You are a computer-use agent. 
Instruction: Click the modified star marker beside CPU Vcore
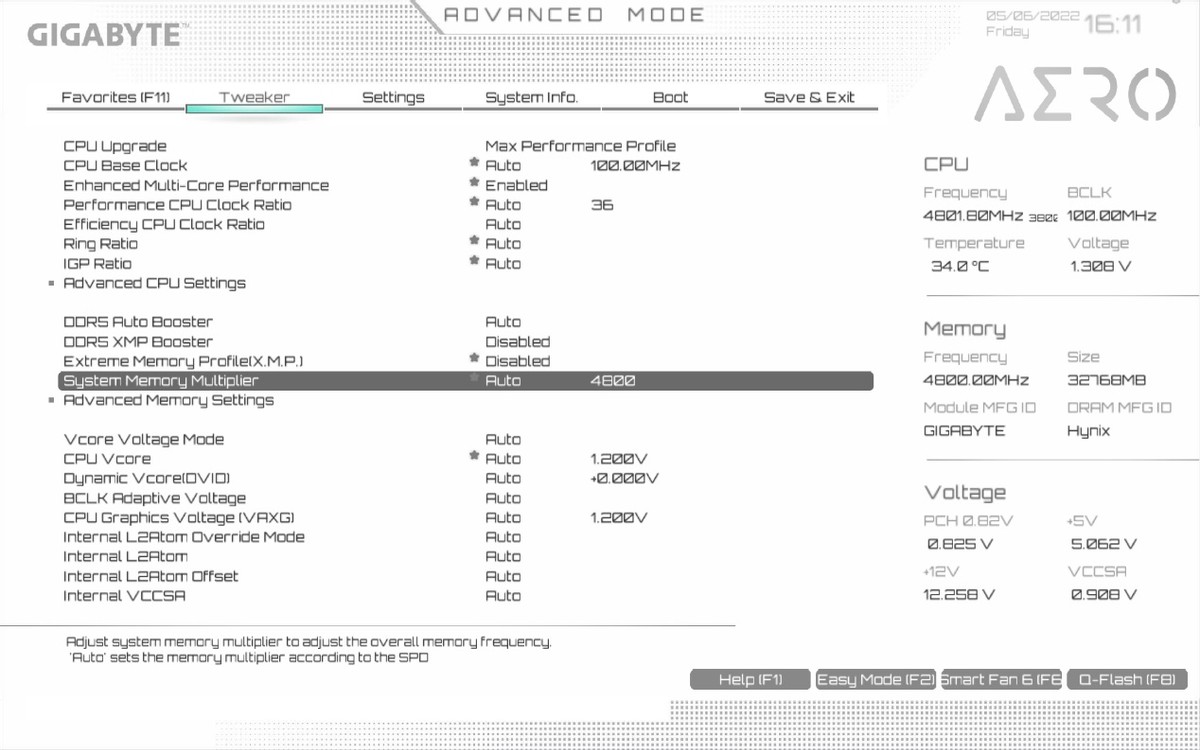pos(475,456)
